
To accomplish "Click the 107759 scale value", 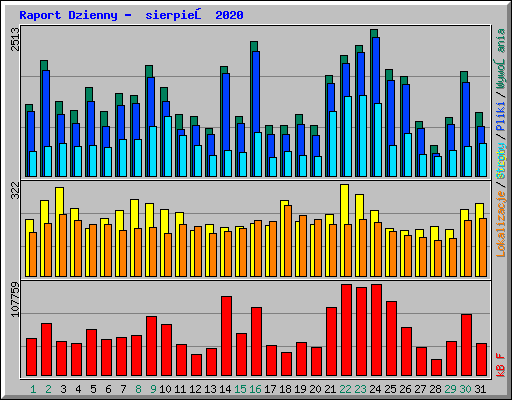I will coord(15,299).
